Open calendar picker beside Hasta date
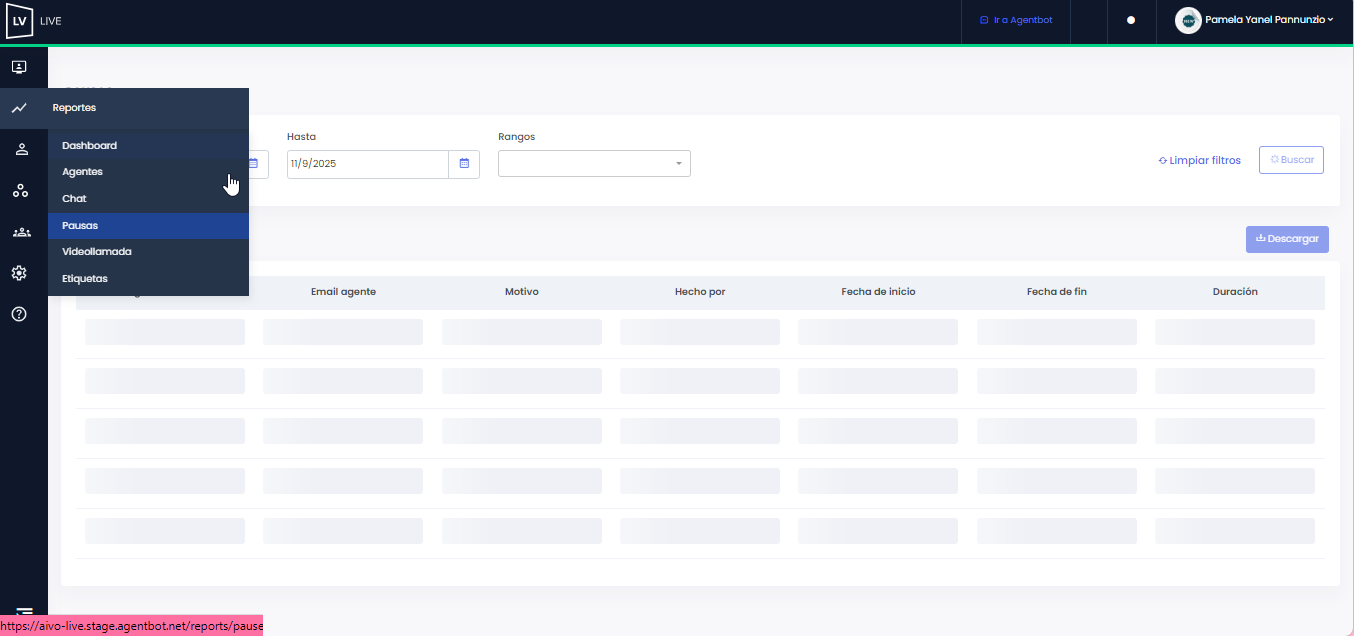 click(464, 164)
